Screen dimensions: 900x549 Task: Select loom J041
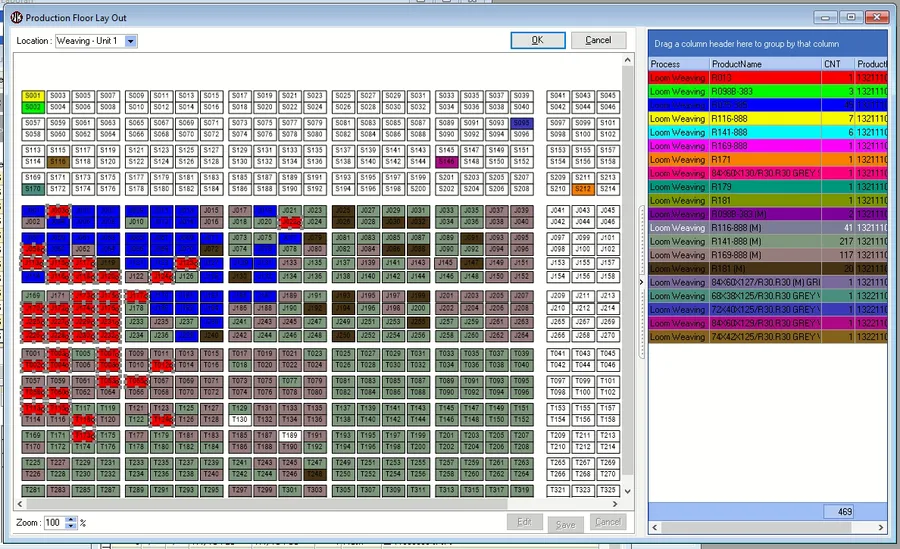(x=558, y=210)
